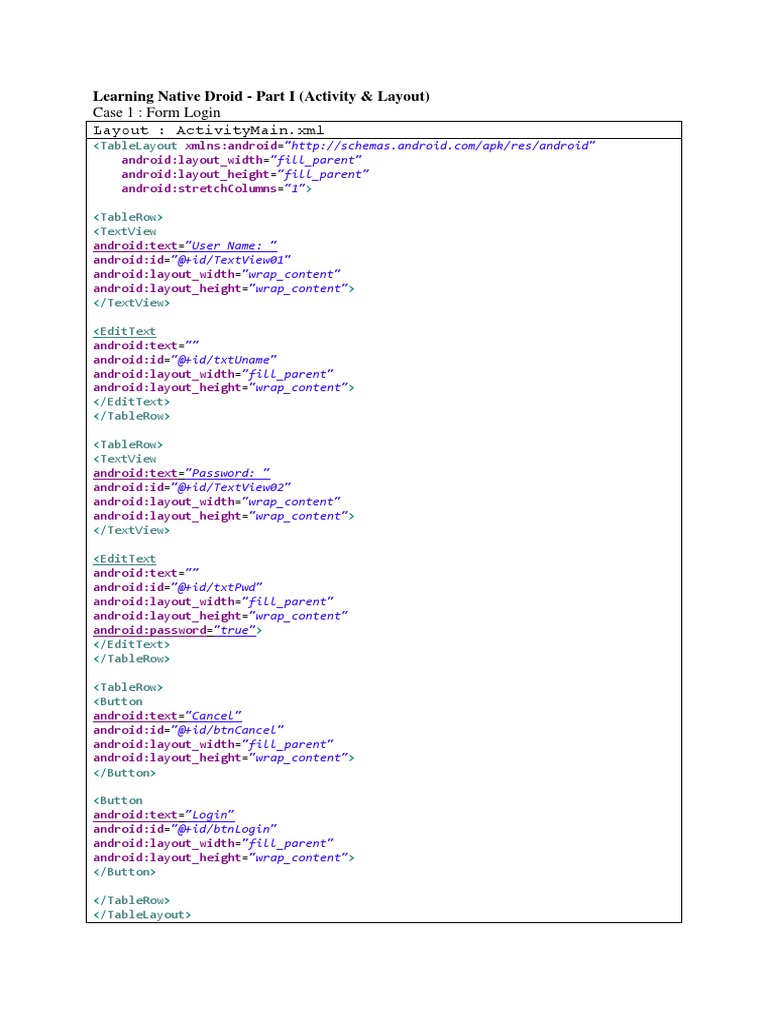The image size is (768, 1024).
Task: Click the android:id="@+id/TextView02" line
Action: point(192,487)
